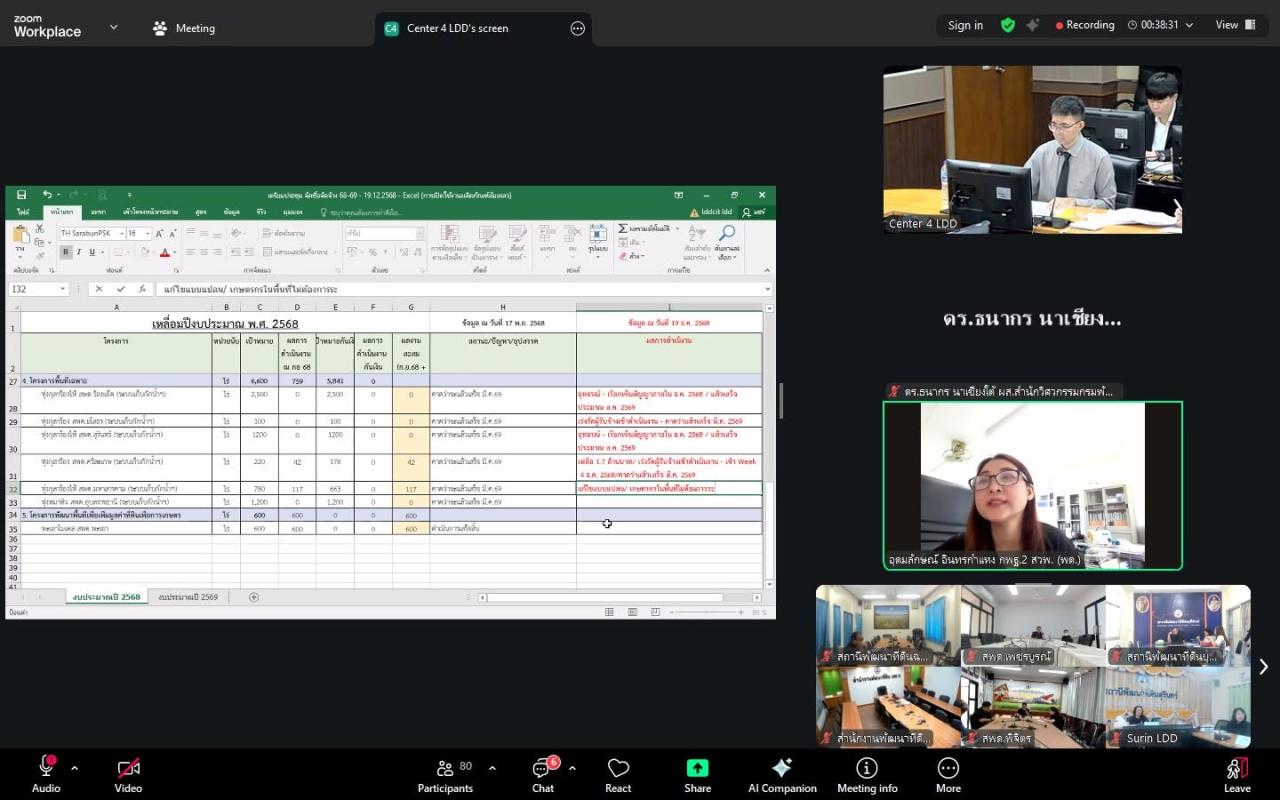Click Excel horizontal scrollbar
This screenshot has height=800, width=1280.
(x=618, y=597)
